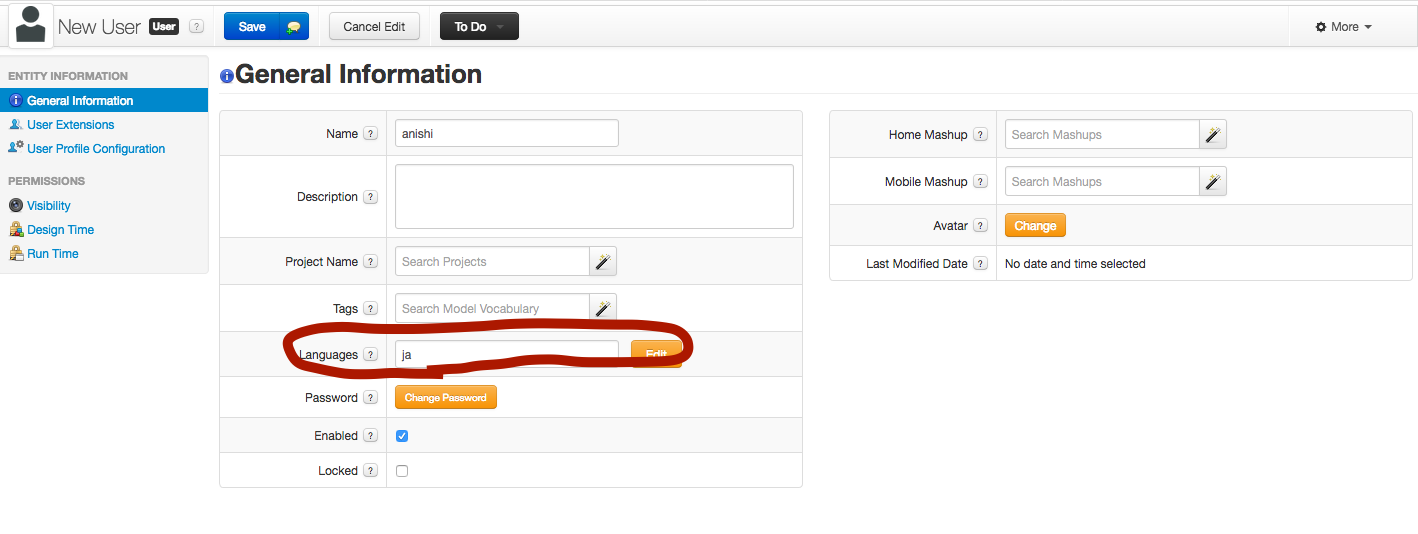Click the help icon next to Avatar

pyautogui.click(x=980, y=226)
